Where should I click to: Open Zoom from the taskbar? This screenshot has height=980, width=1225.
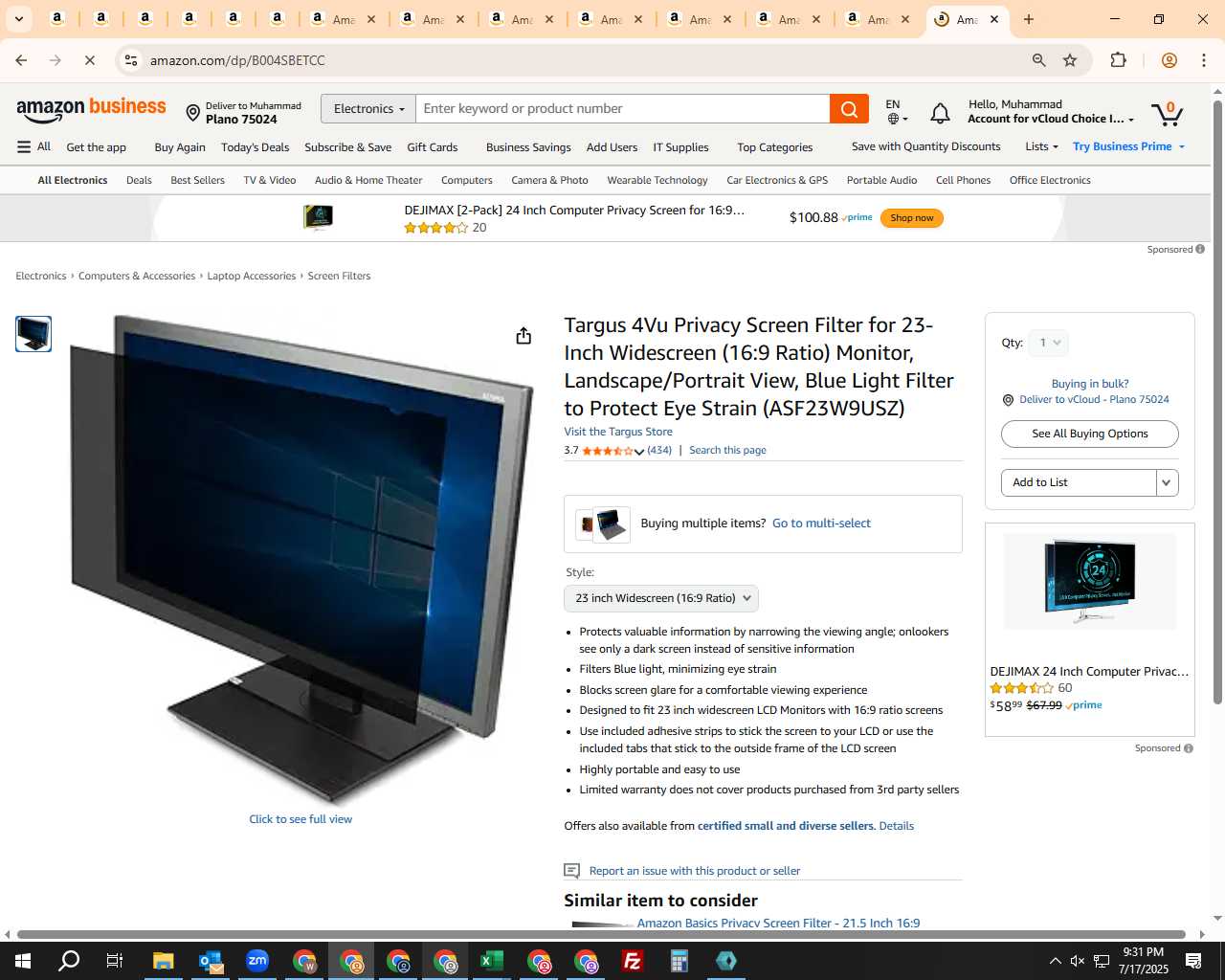(x=256, y=961)
